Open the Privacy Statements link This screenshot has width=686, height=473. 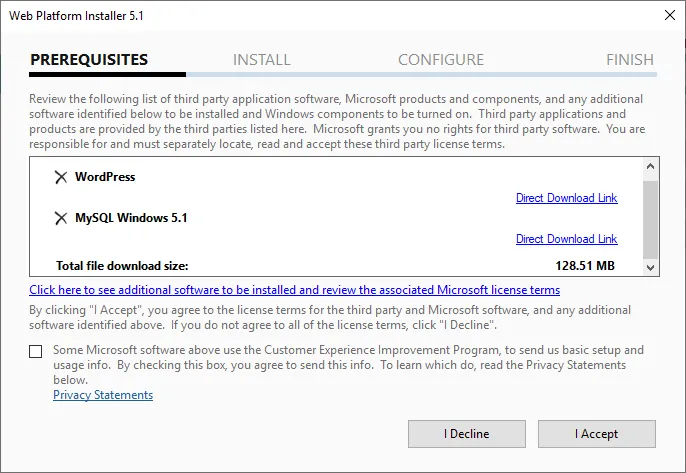click(x=103, y=395)
